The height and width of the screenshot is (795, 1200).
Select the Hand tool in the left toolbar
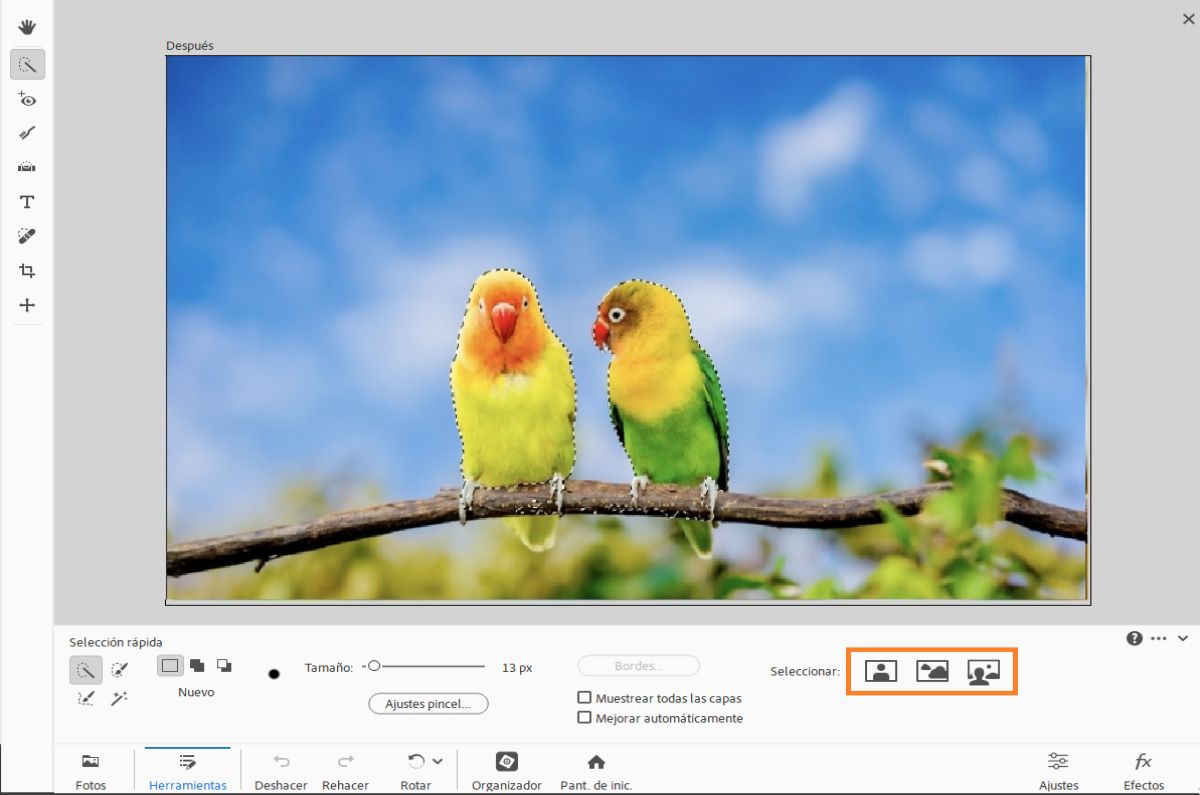[x=27, y=27]
